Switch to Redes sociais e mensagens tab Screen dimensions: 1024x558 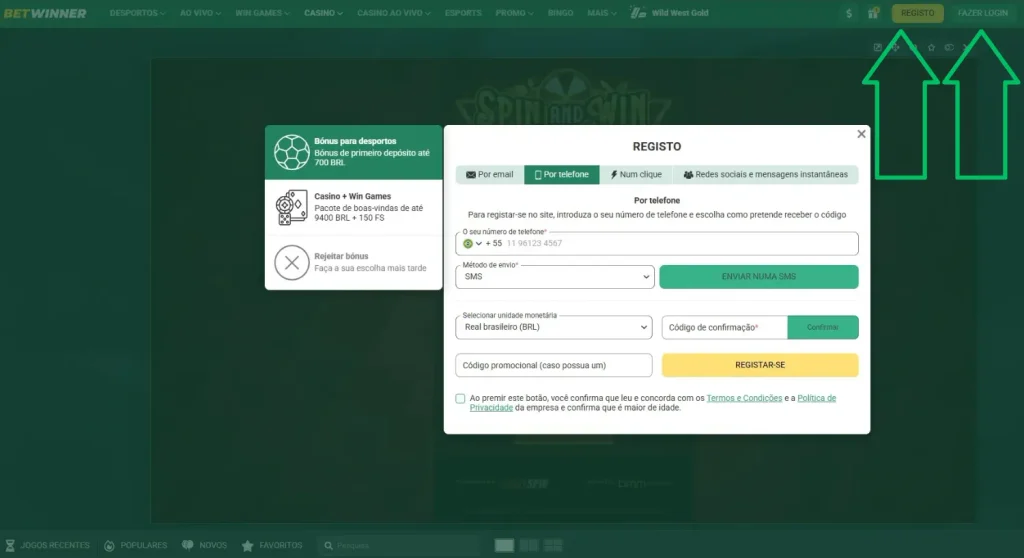(x=765, y=174)
